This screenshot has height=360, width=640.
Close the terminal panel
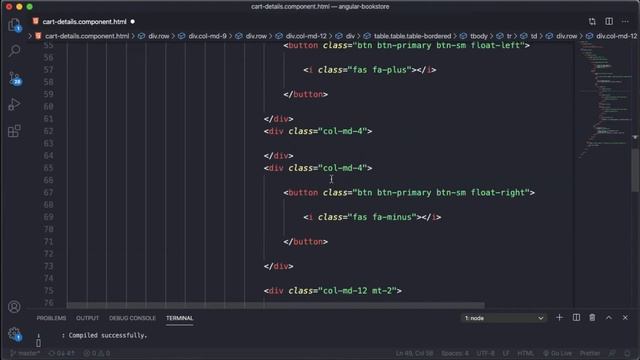tap(625, 318)
